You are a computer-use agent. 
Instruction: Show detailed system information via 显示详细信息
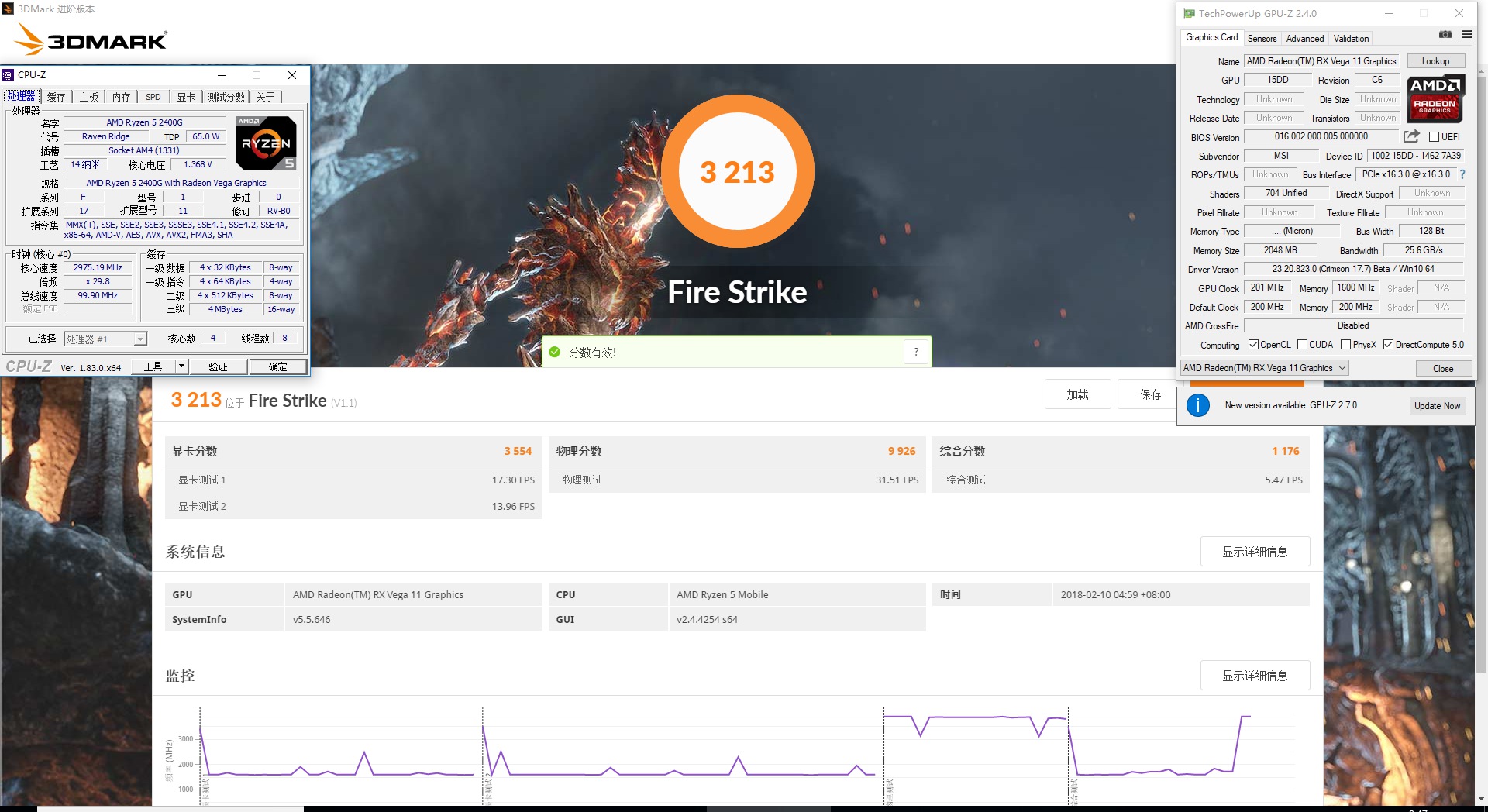(x=1255, y=551)
